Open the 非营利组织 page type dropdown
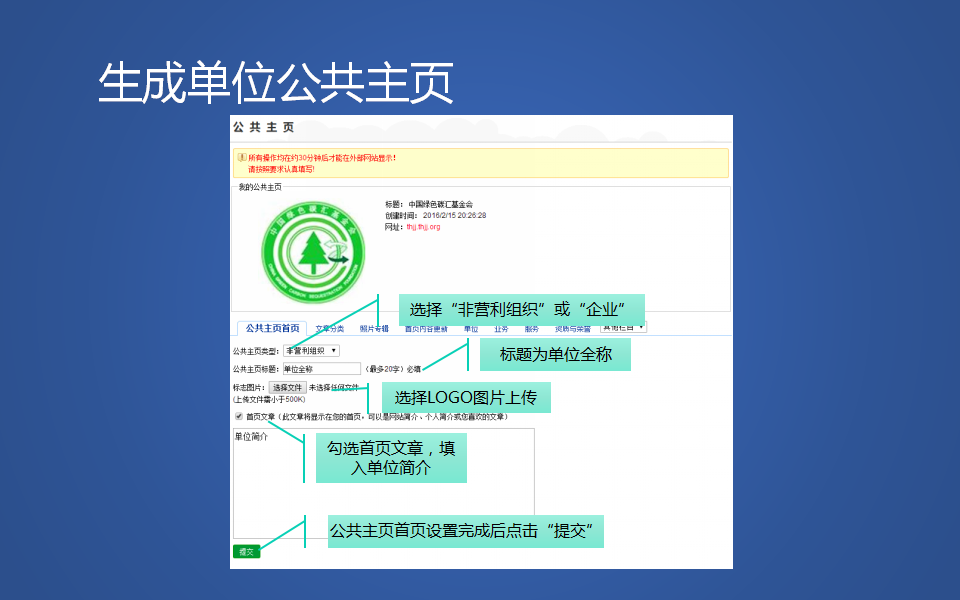Image resolution: width=960 pixels, height=600 pixels. coord(311,351)
